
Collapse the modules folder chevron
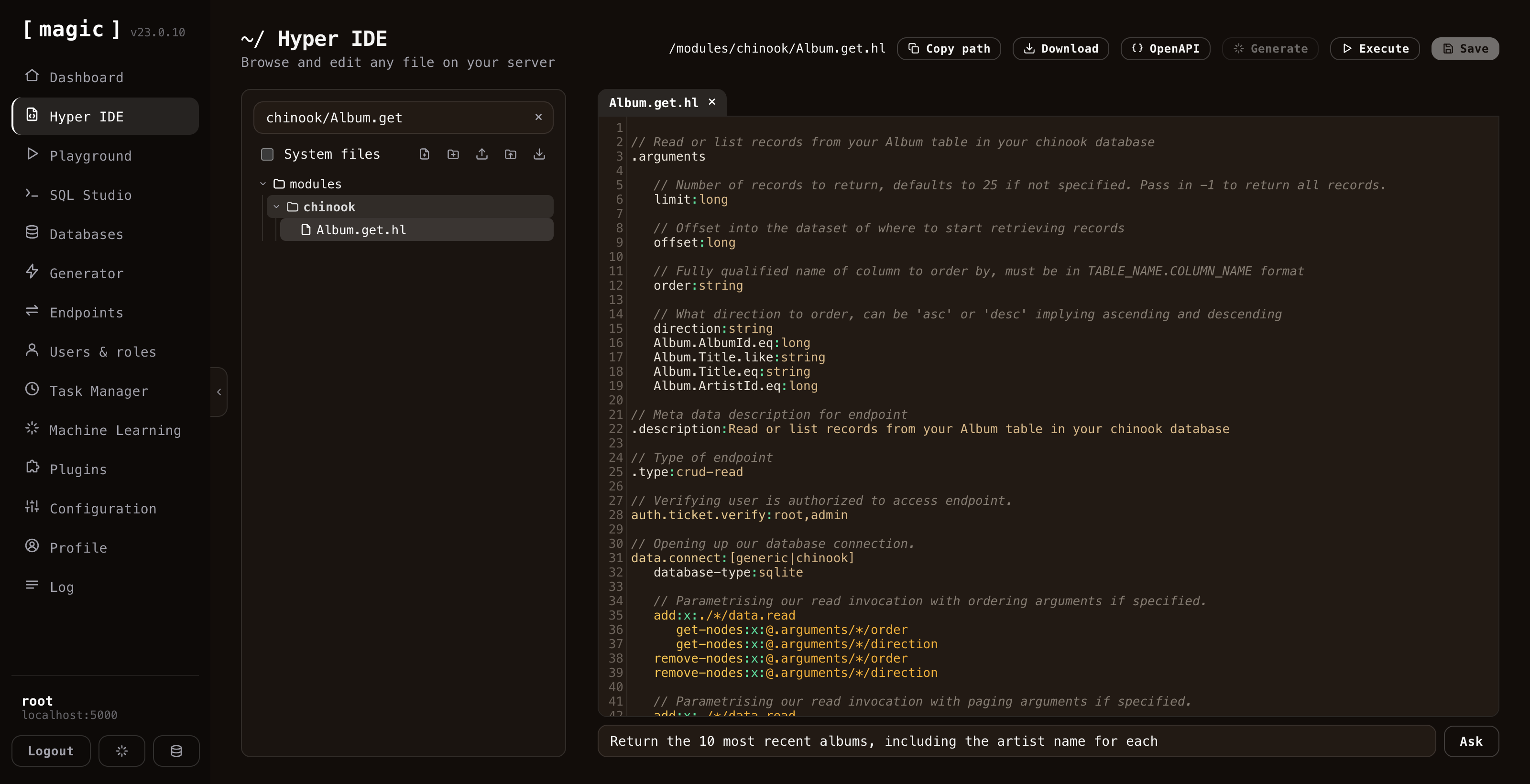click(x=263, y=184)
